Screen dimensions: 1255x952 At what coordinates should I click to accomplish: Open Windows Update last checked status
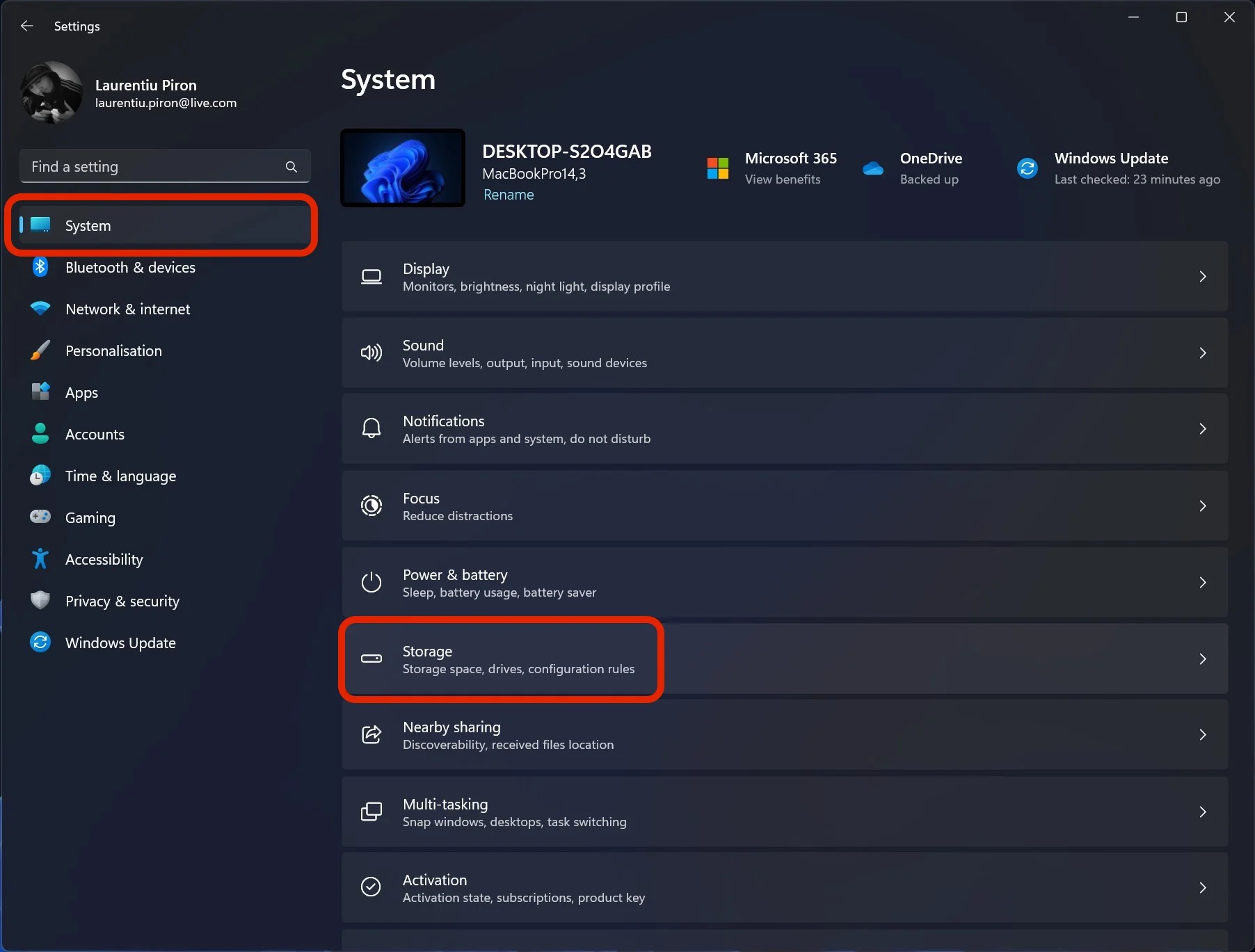pyautogui.click(x=1137, y=179)
